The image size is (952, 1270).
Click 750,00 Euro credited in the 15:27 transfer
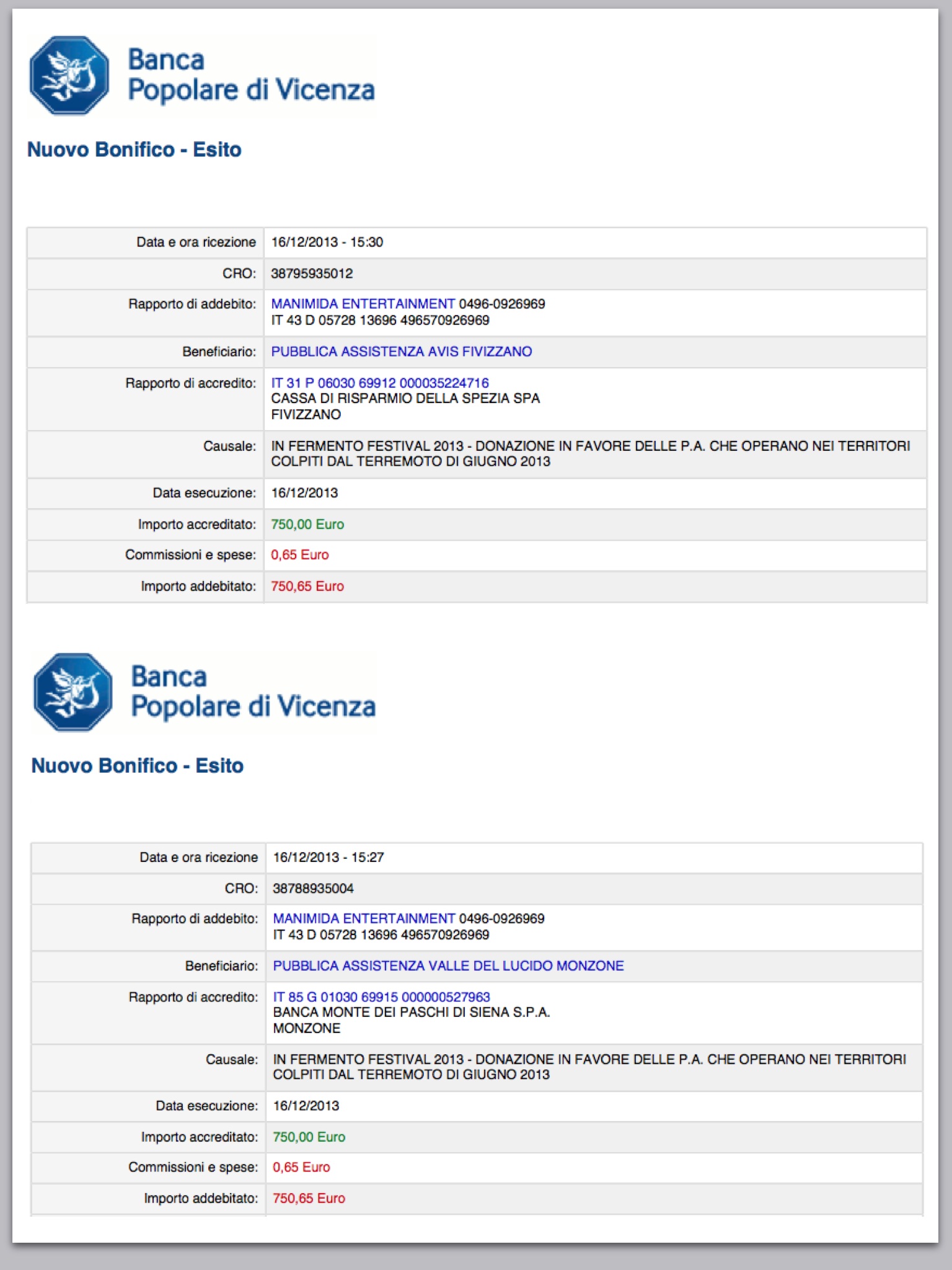[309, 1137]
